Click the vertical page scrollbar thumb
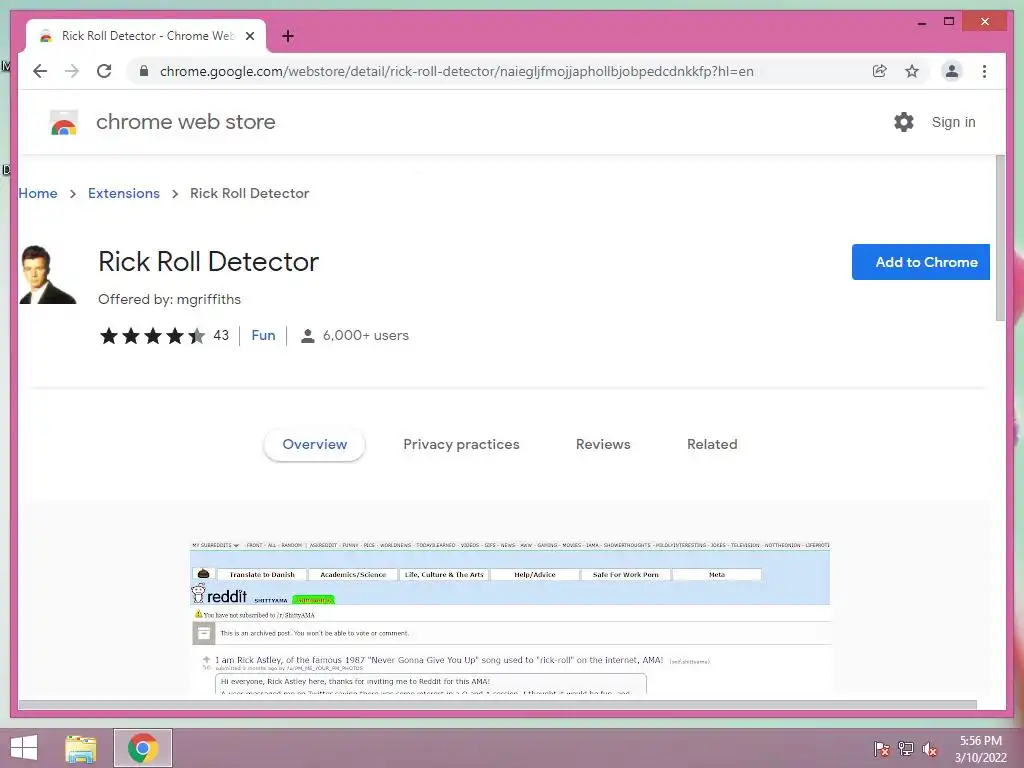 click(1000, 238)
